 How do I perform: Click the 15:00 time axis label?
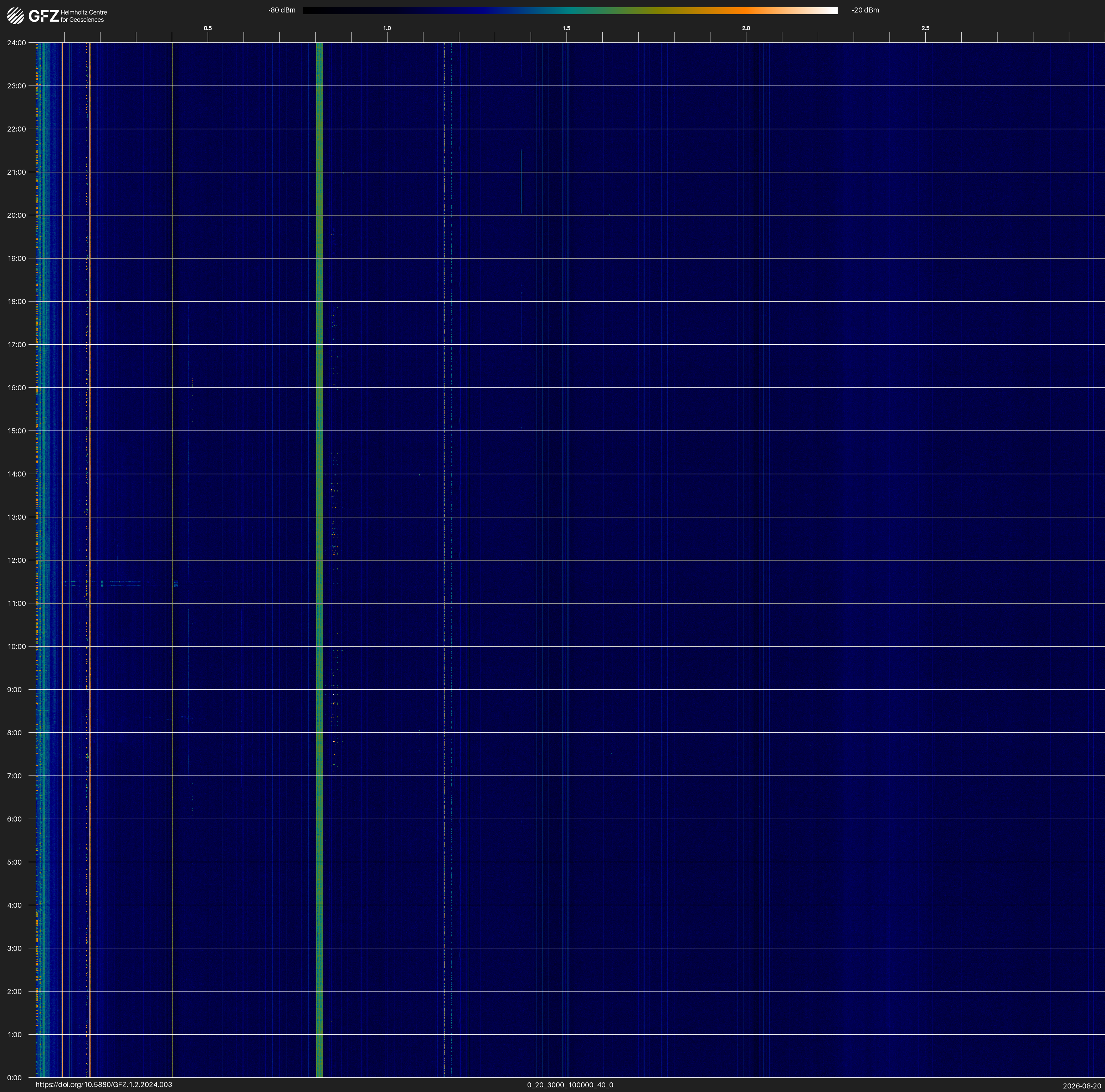click(16, 431)
